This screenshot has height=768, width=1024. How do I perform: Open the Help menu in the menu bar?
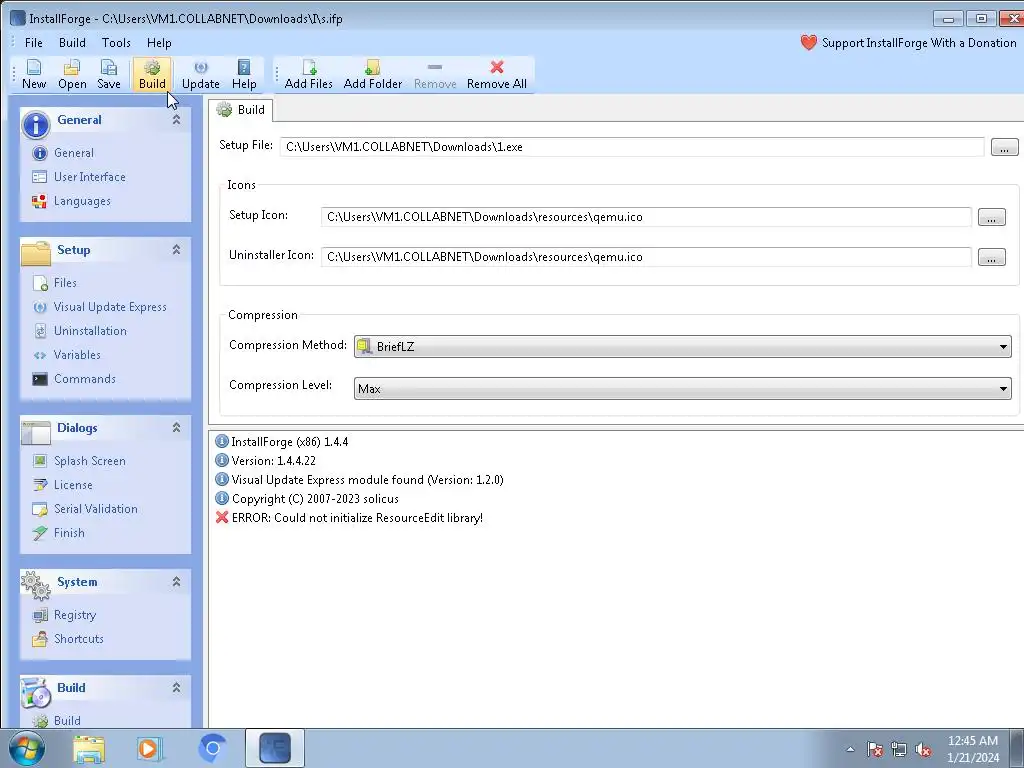coord(159,42)
